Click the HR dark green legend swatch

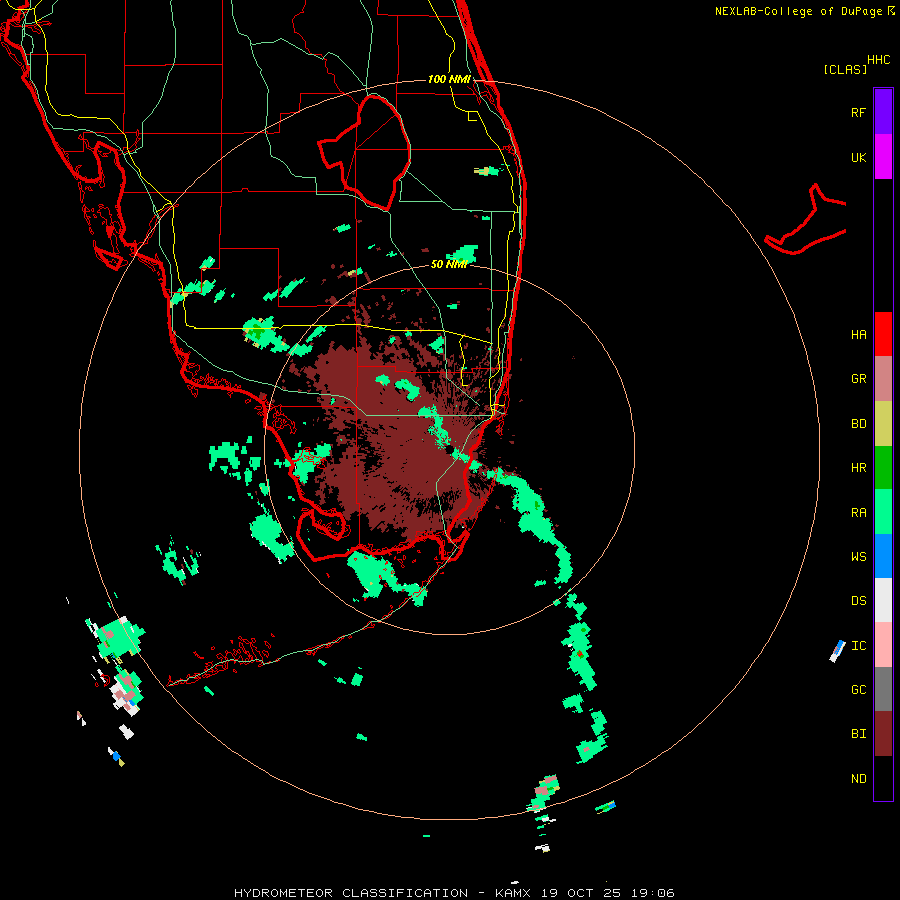pyautogui.click(x=883, y=468)
